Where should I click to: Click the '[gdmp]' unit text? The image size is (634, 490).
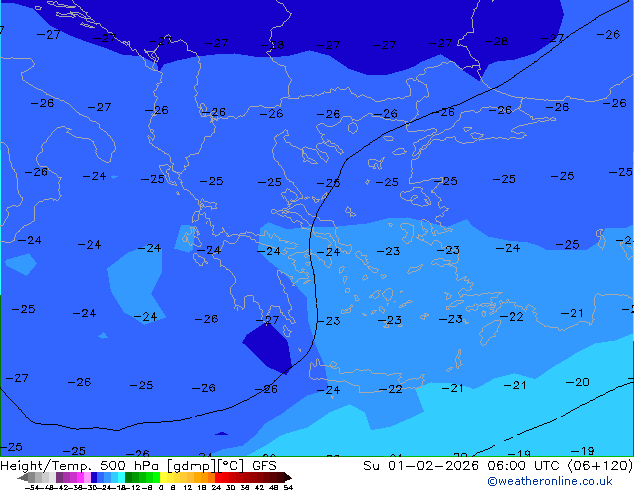point(192,466)
